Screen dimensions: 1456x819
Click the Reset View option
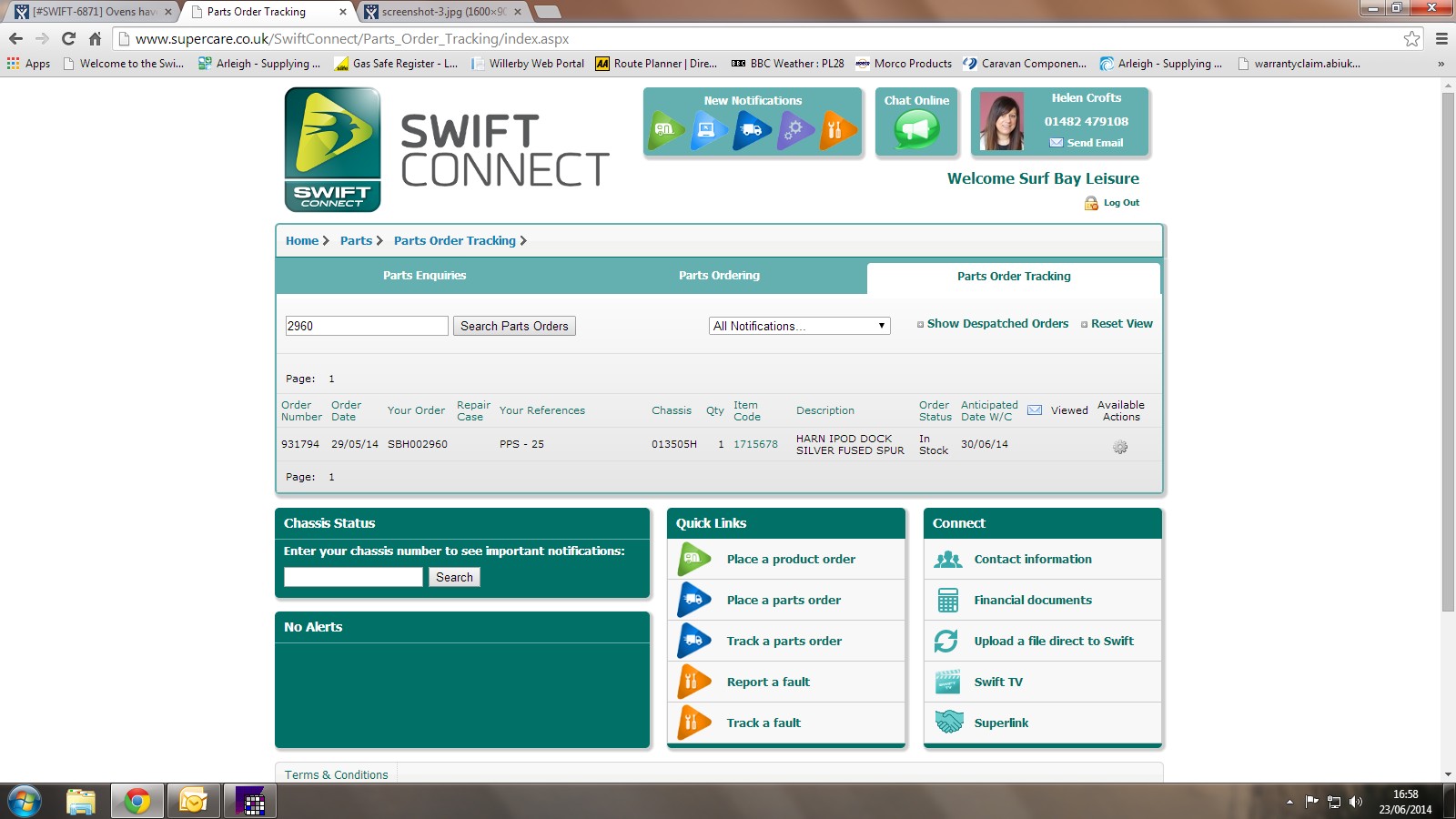pos(1121,324)
